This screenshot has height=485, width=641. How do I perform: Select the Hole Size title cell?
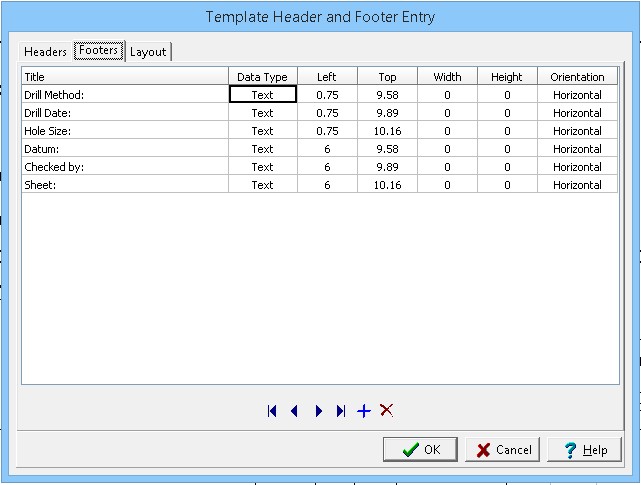click(124, 131)
